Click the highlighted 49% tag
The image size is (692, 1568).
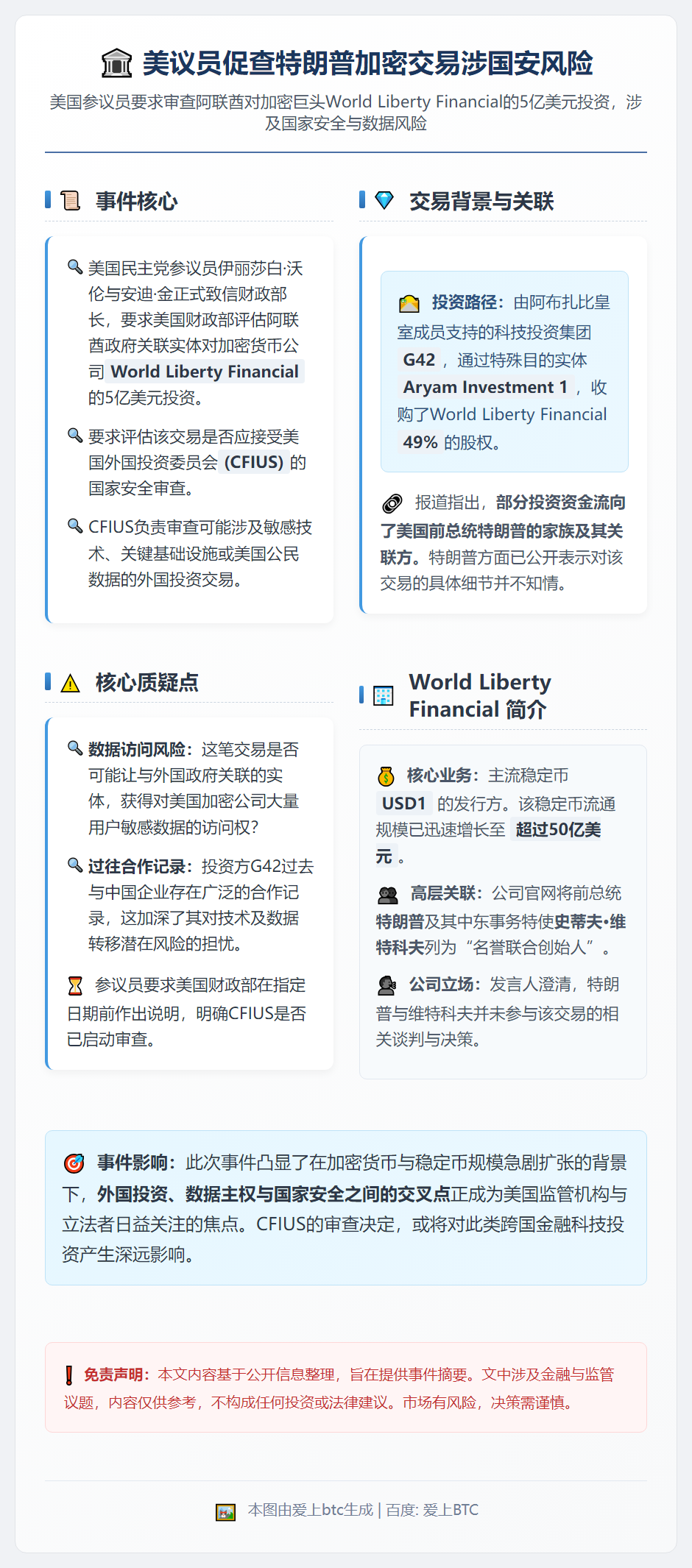click(420, 442)
